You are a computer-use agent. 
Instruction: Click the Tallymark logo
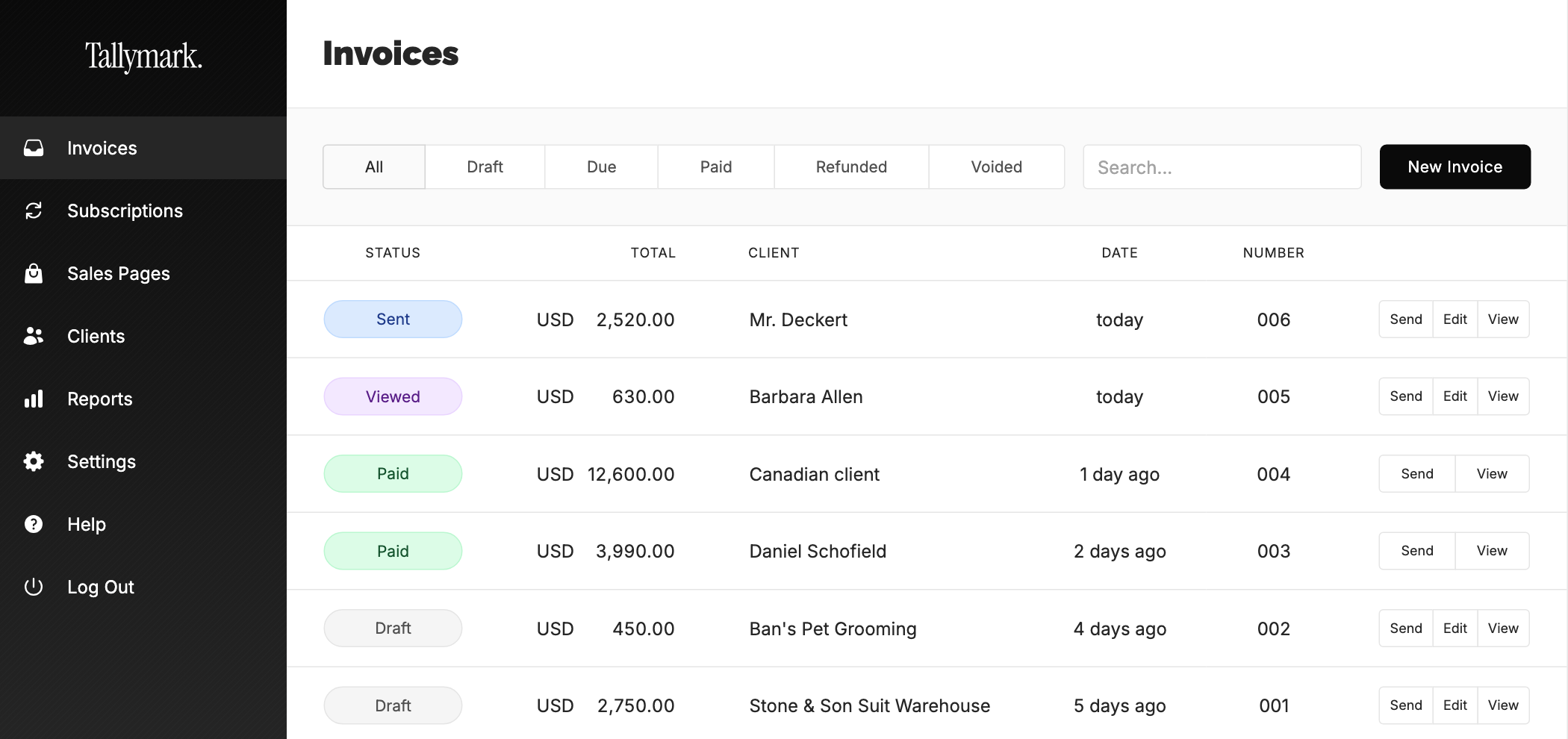click(x=143, y=57)
